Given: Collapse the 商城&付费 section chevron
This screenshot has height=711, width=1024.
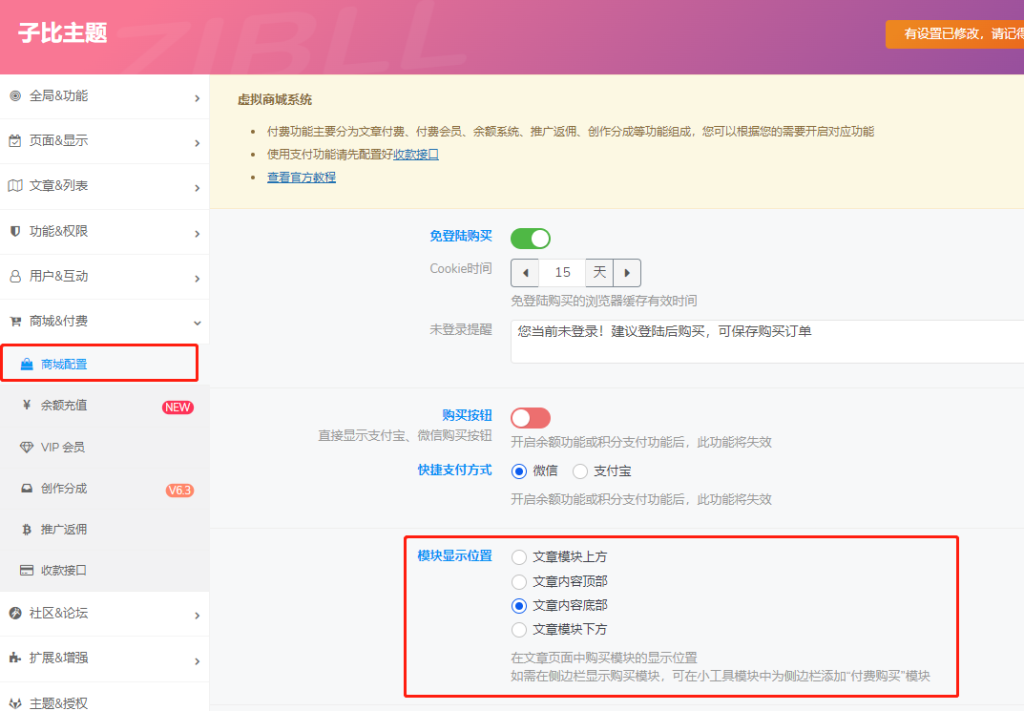Looking at the screenshot, I should tap(197, 323).
